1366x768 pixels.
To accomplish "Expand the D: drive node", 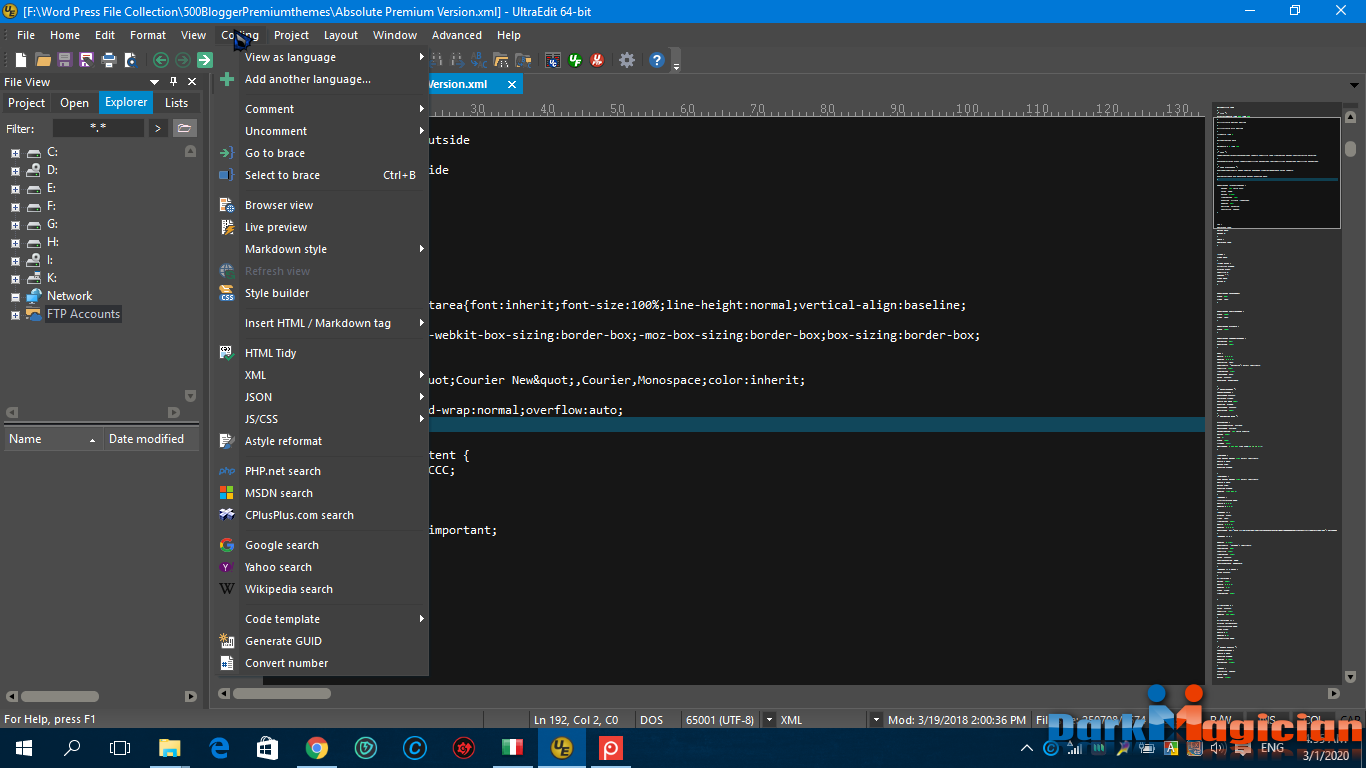I will 15,171.
